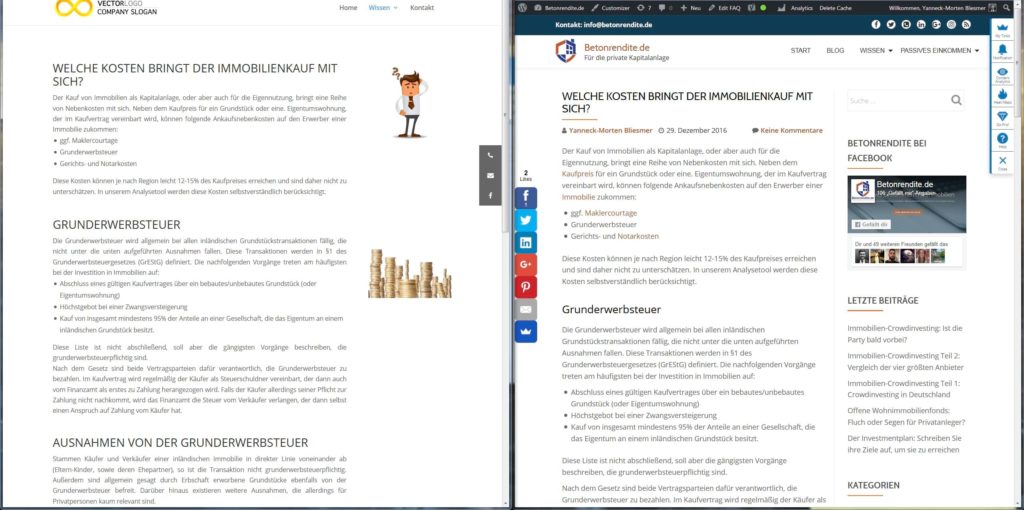The width and height of the screenshot is (1024, 510).
Task: Click the phone icon in left floating bar
Action: click(490, 156)
